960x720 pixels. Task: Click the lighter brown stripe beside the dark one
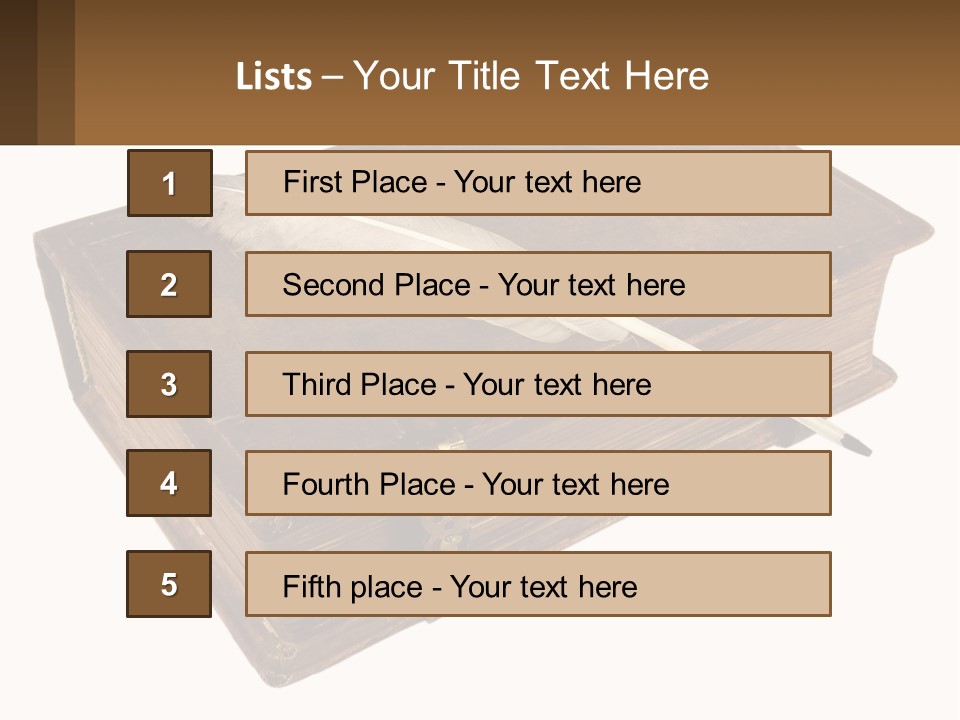coord(56,72)
